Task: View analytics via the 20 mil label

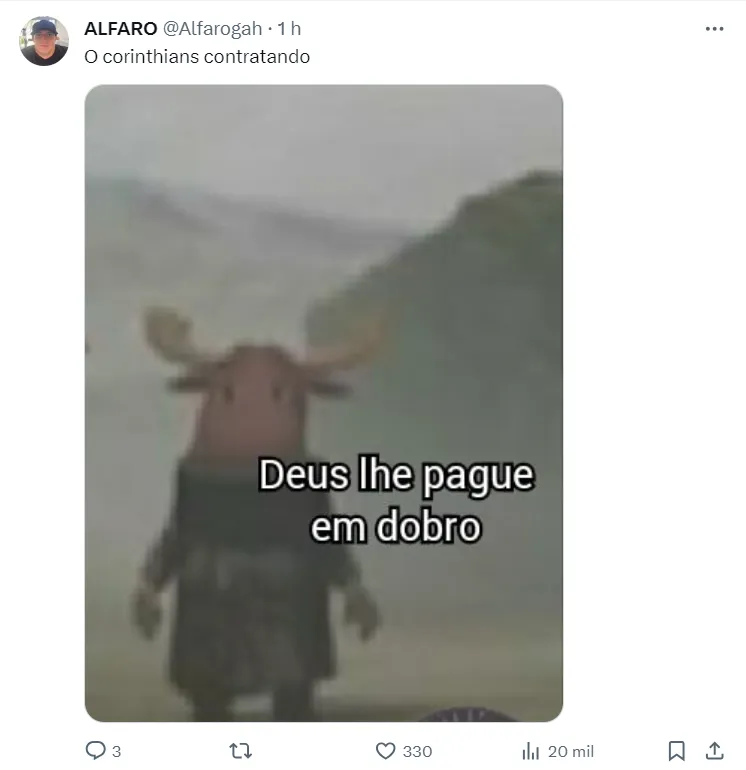Action: [x=571, y=751]
